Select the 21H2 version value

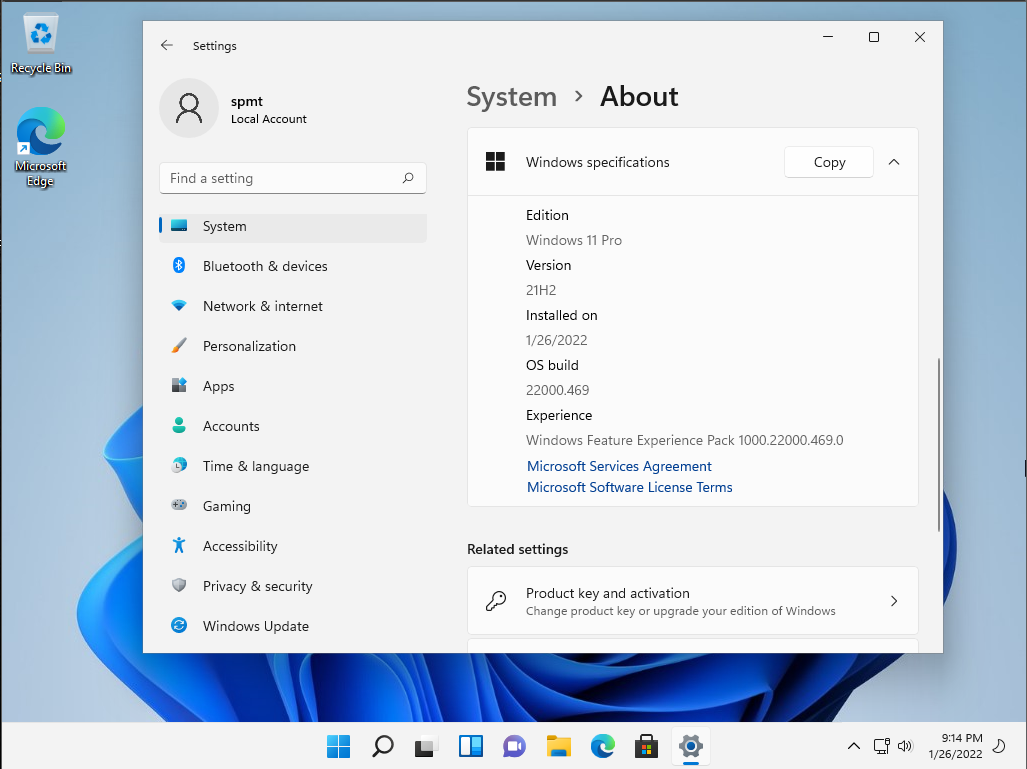coord(541,290)
